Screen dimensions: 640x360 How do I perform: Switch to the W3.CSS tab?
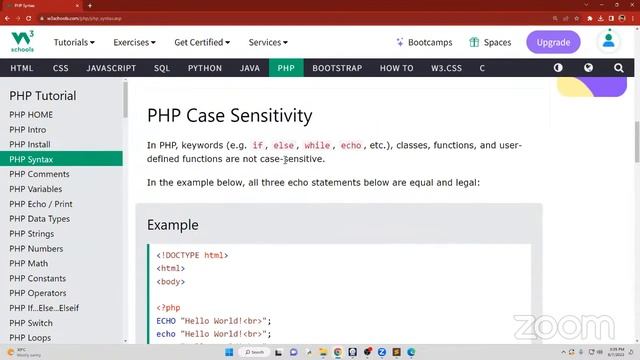coord(447,68)
